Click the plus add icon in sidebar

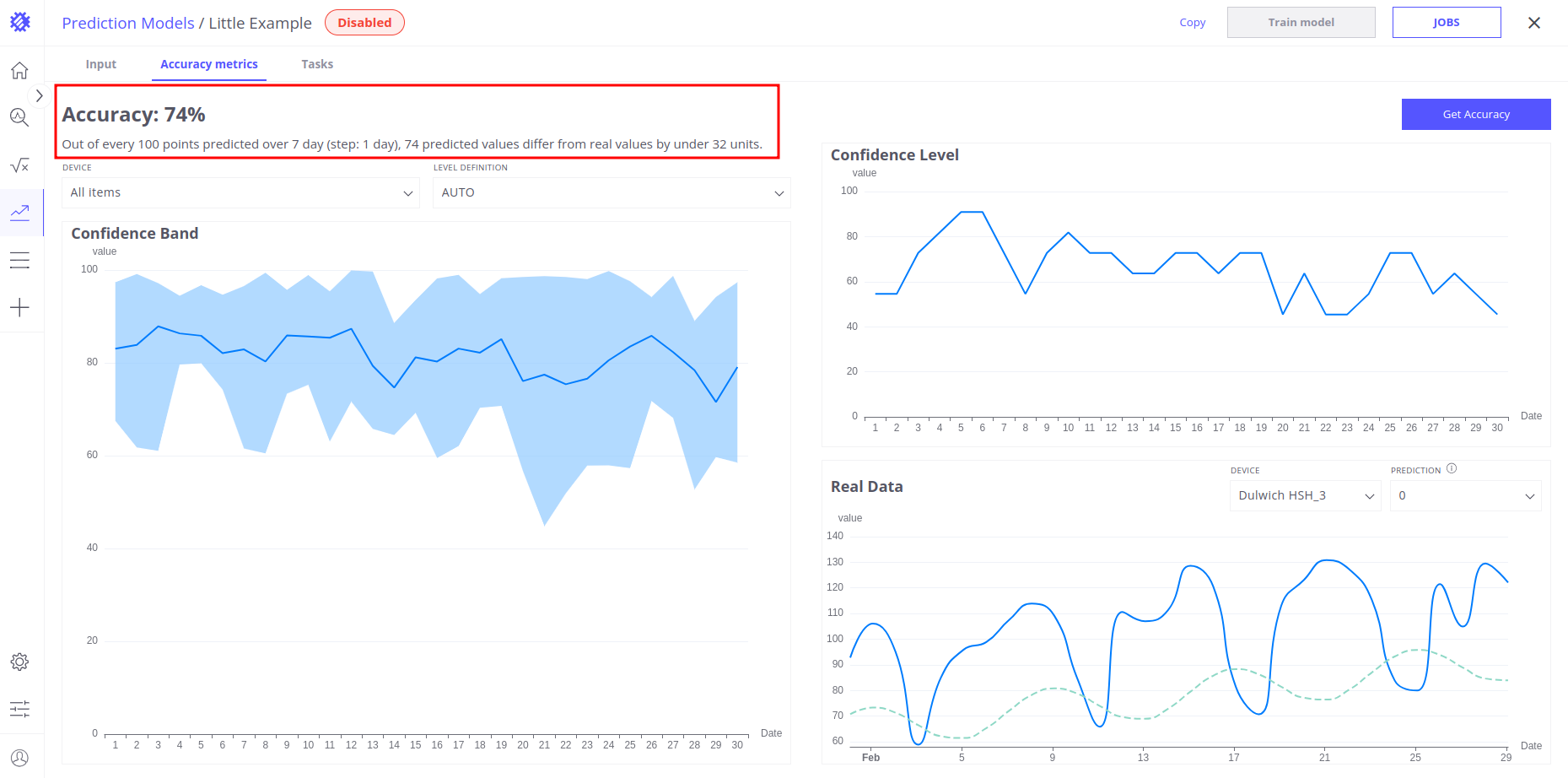pyautogui.click(x=20, y=307)
